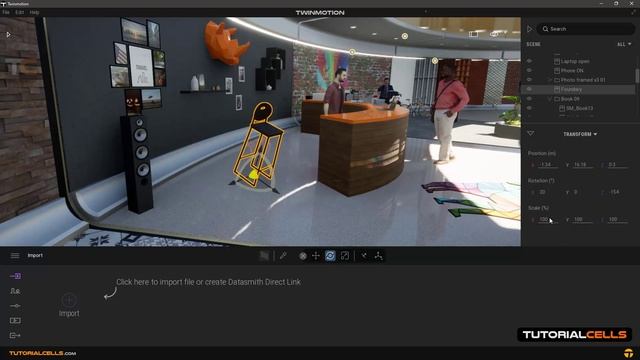Toggle visibility of Phone ON
Screen dimensions: 640x360
(529, 71)
